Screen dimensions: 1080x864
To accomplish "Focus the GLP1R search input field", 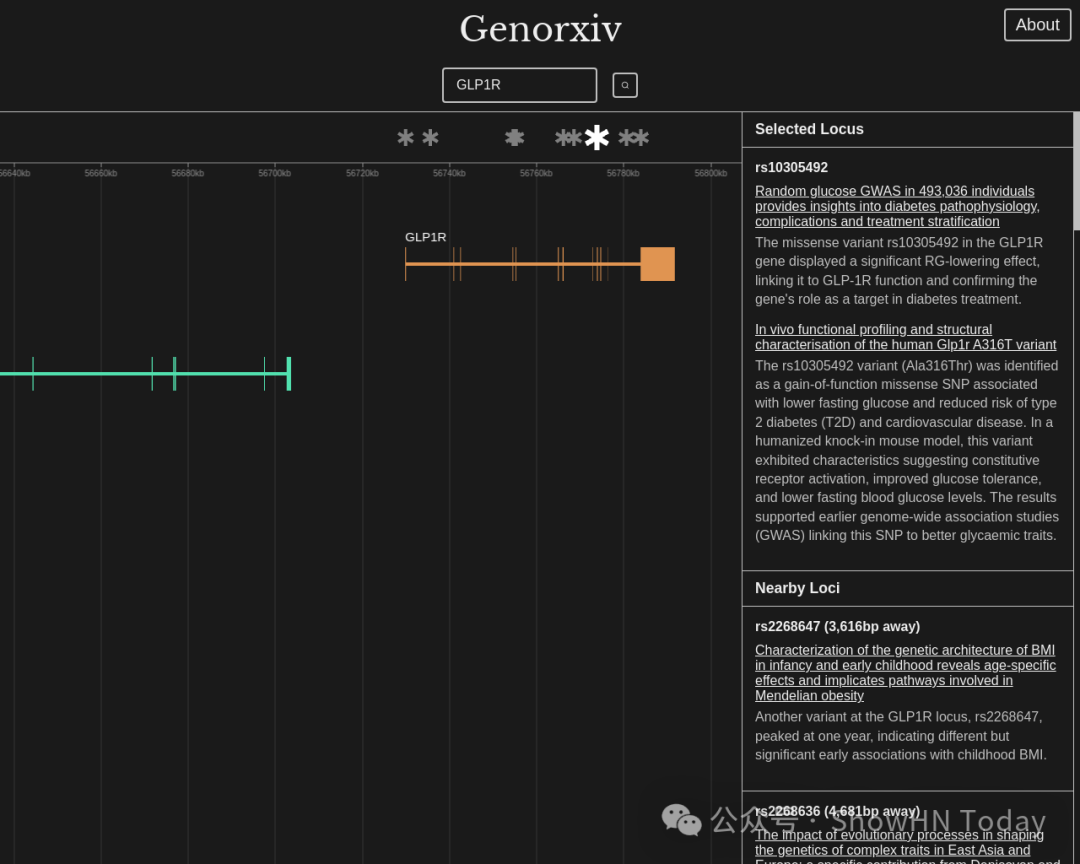I will [519, 85].
